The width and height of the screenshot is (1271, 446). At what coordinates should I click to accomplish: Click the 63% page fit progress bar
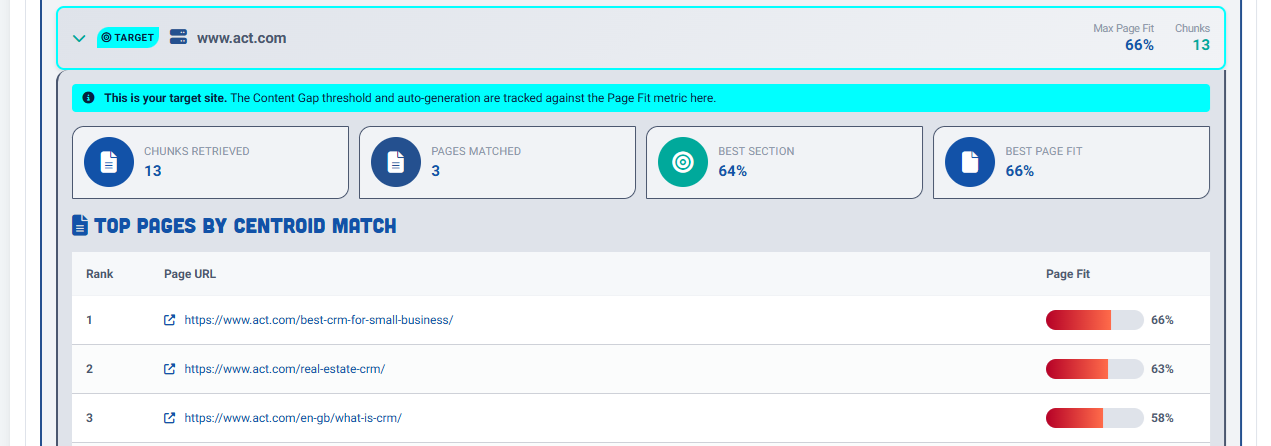coord(1095,369)
